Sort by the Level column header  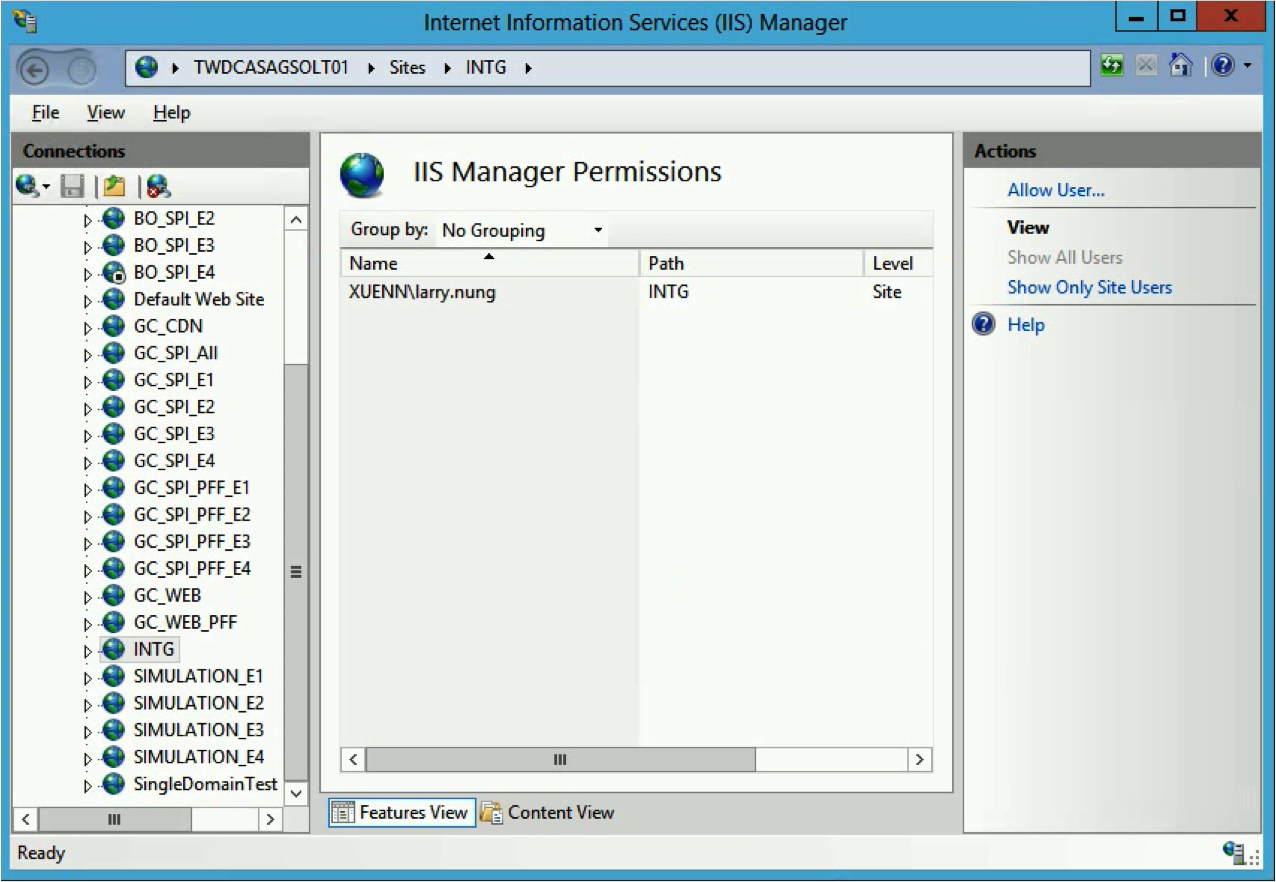(x=897, y=263)
